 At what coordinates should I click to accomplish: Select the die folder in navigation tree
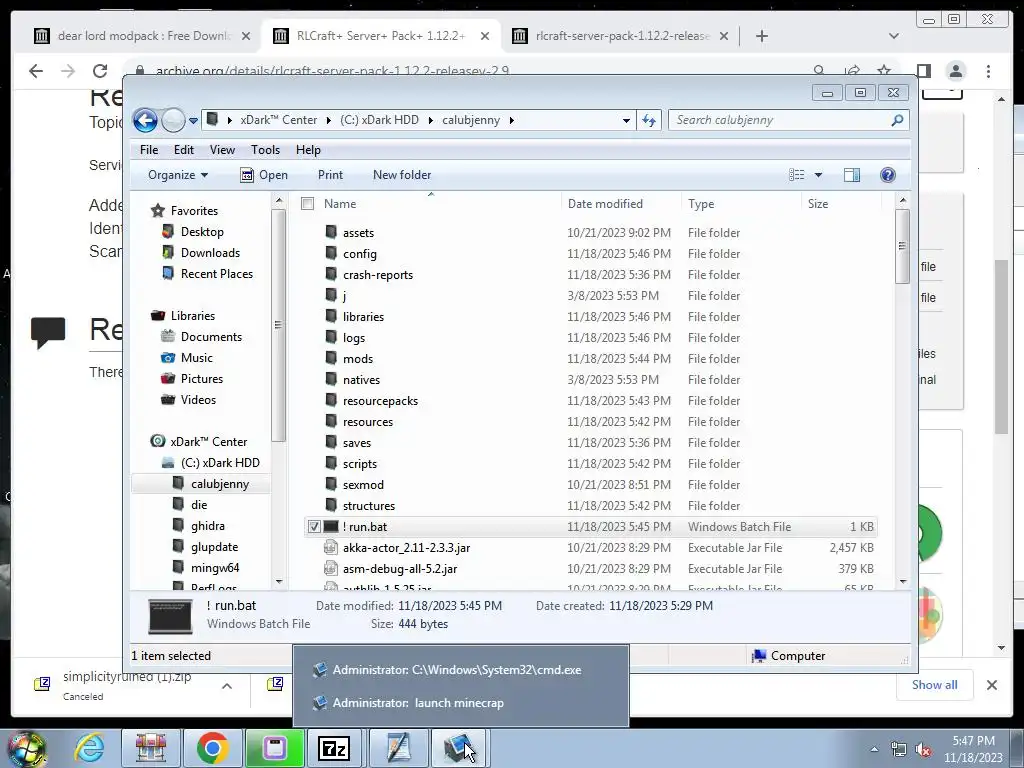click(199, 505)
